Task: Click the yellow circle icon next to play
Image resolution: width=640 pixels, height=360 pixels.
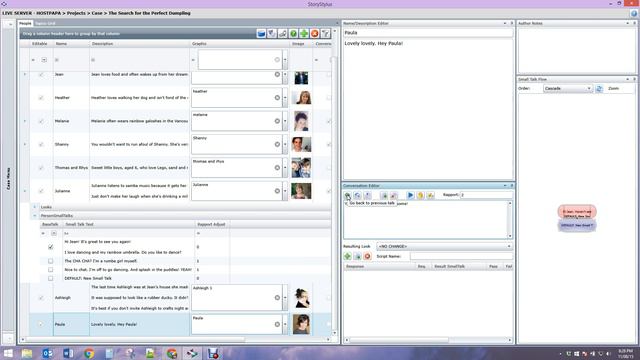Action: coord(420,196)
